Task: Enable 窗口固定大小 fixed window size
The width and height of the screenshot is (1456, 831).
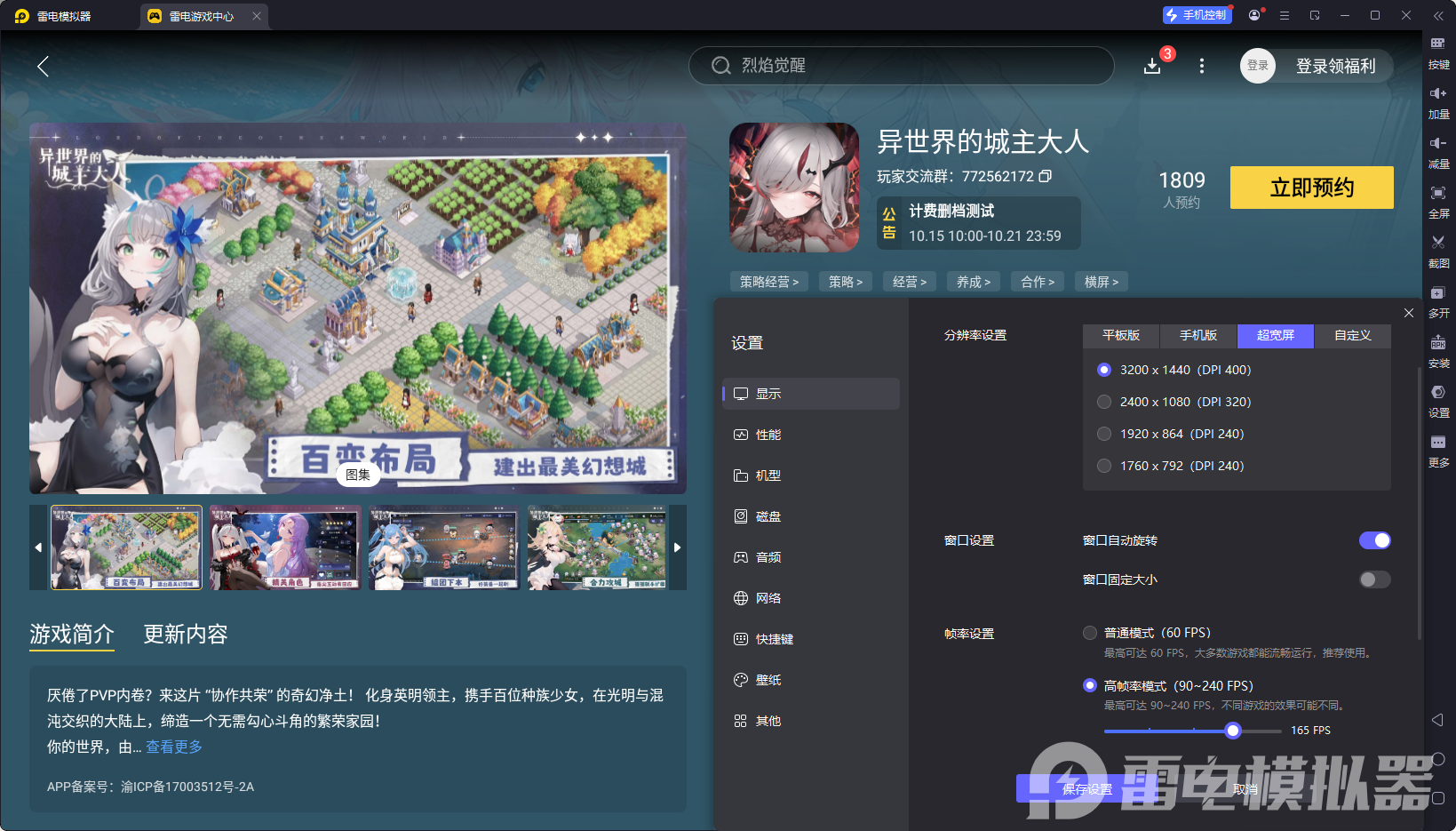Action: point(1373,579)
